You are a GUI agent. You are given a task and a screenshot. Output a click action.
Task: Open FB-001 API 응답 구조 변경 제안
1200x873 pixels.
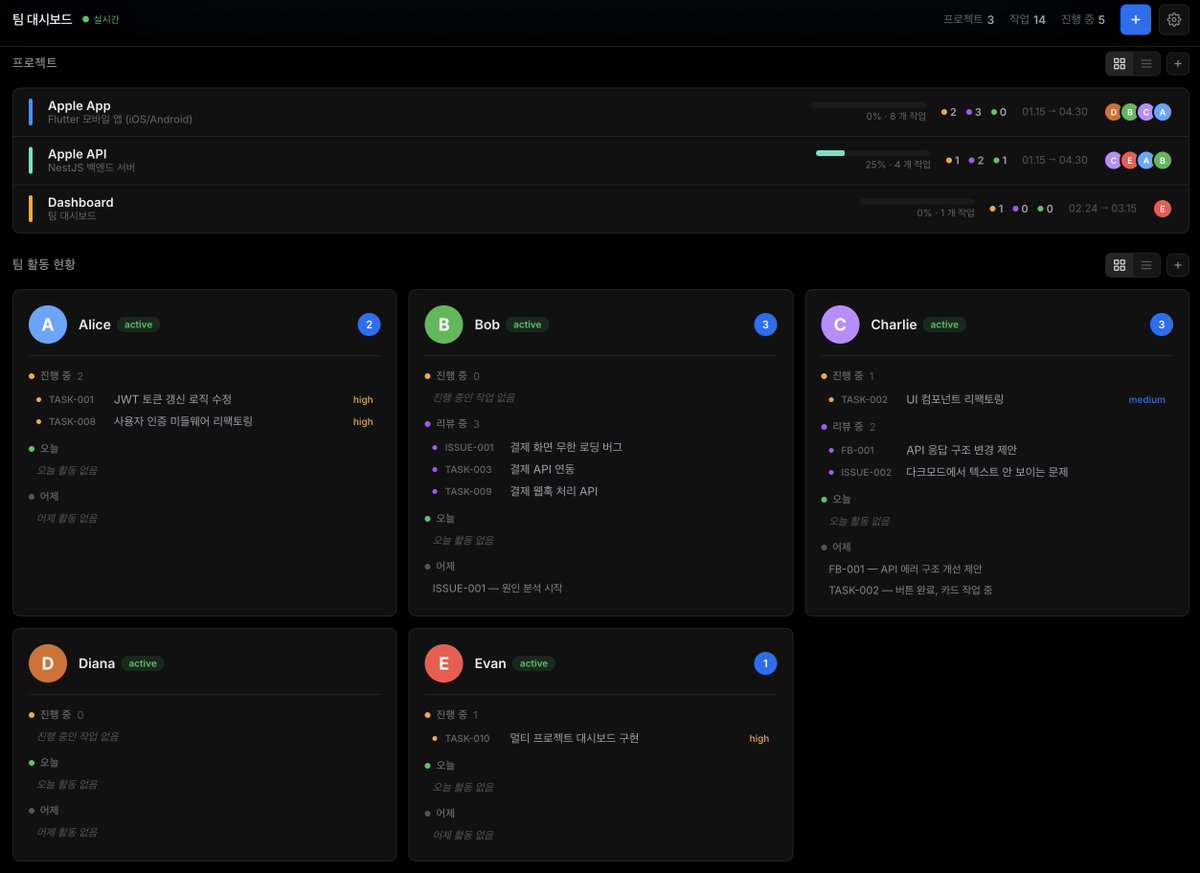click(x=997, y=450)
